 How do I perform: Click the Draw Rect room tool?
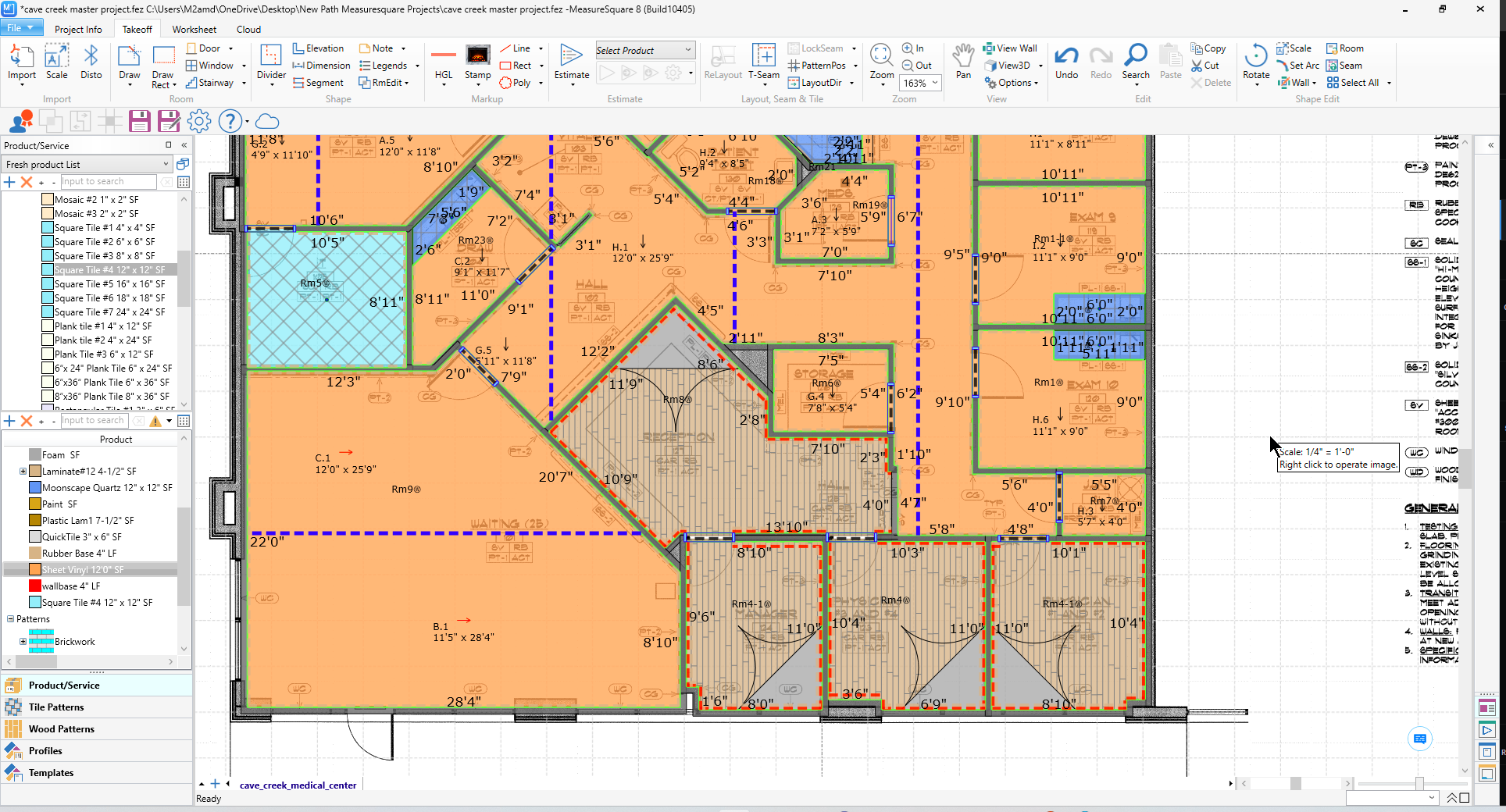tap(162, 66)
